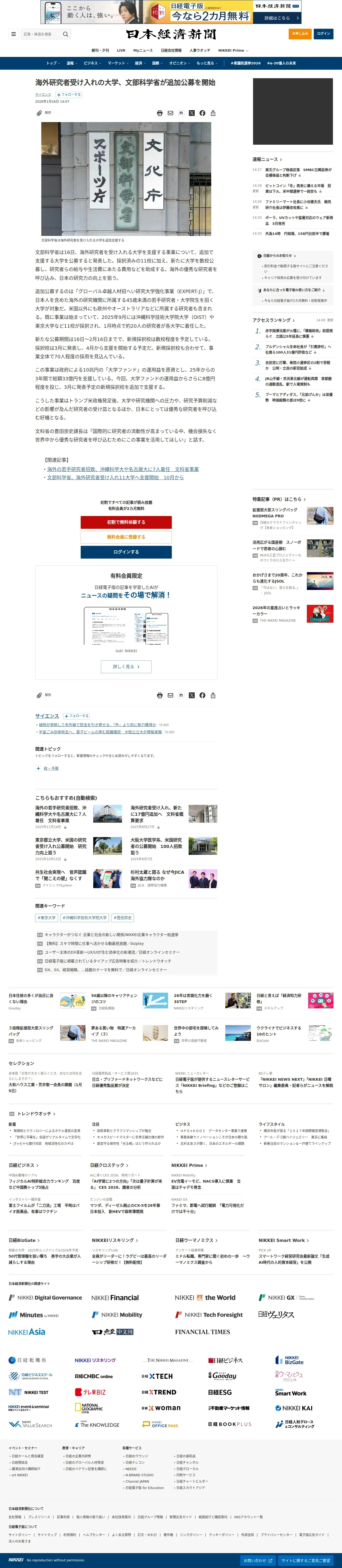
Task: Expand the 速報 navigation dropdown
Action: point(71,63)
